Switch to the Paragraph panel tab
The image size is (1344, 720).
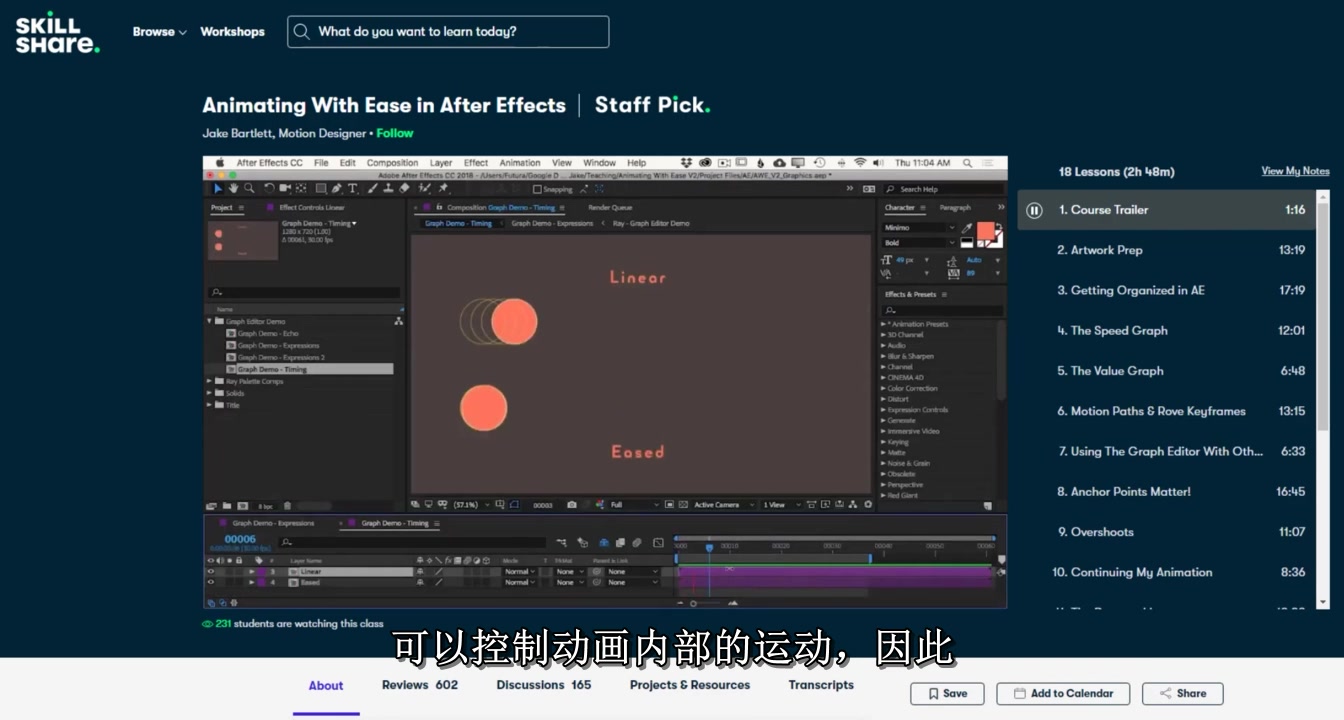click(955, 208)
